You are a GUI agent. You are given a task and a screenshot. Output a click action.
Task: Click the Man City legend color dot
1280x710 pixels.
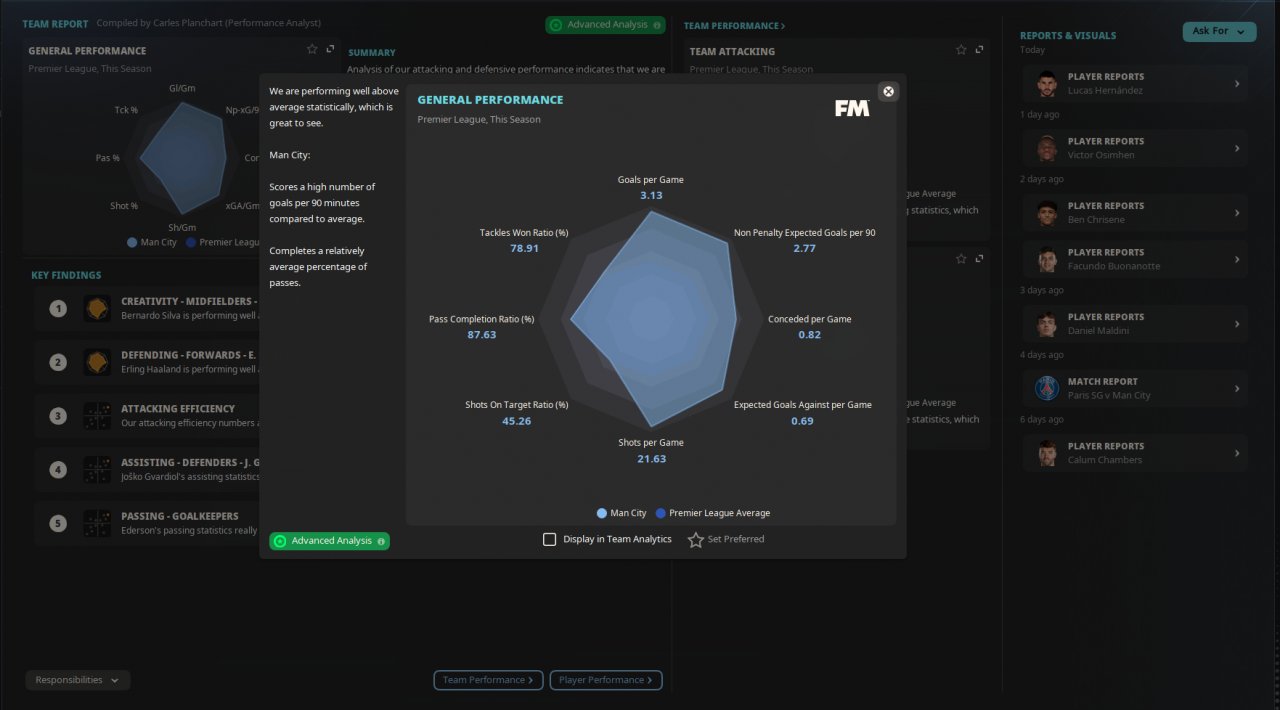[601, 513]
